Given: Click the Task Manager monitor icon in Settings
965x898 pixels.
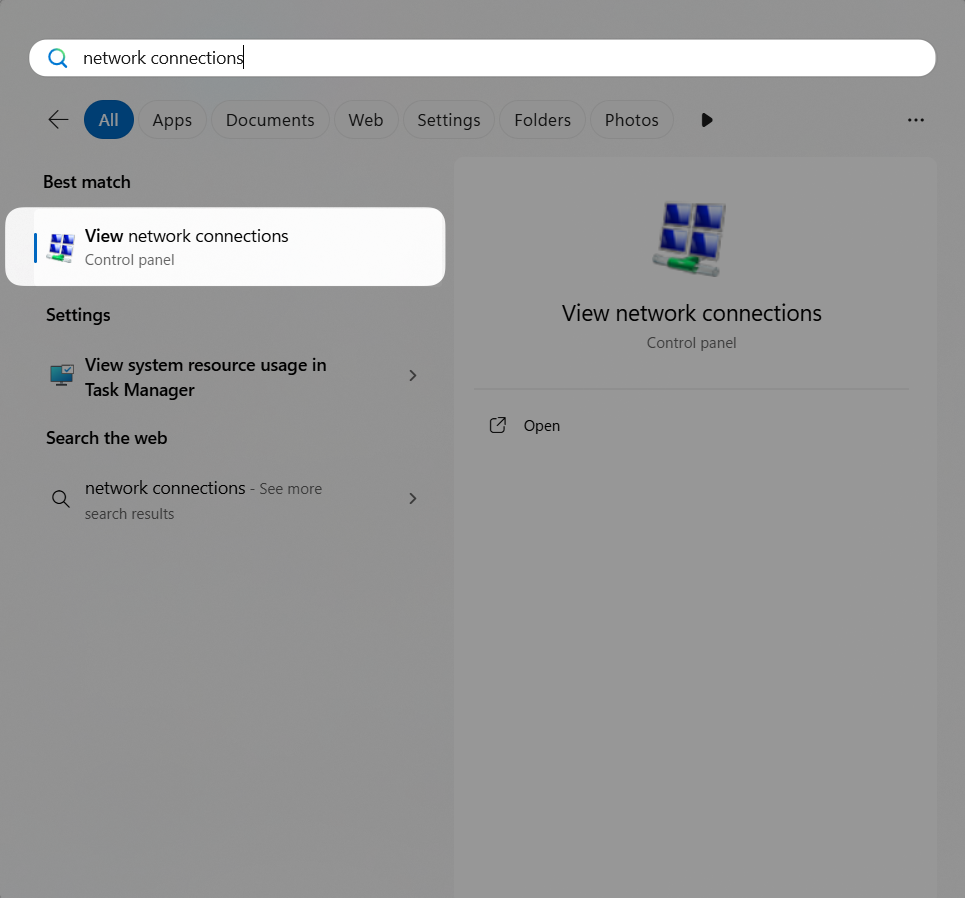Looking at the screenshot, I should [x=62, y=376].
